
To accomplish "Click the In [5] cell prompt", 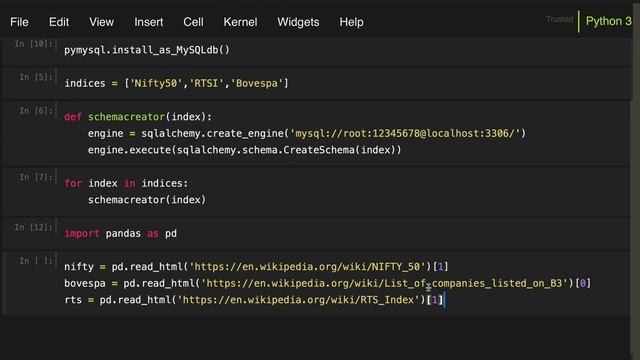I will (36, 77).
